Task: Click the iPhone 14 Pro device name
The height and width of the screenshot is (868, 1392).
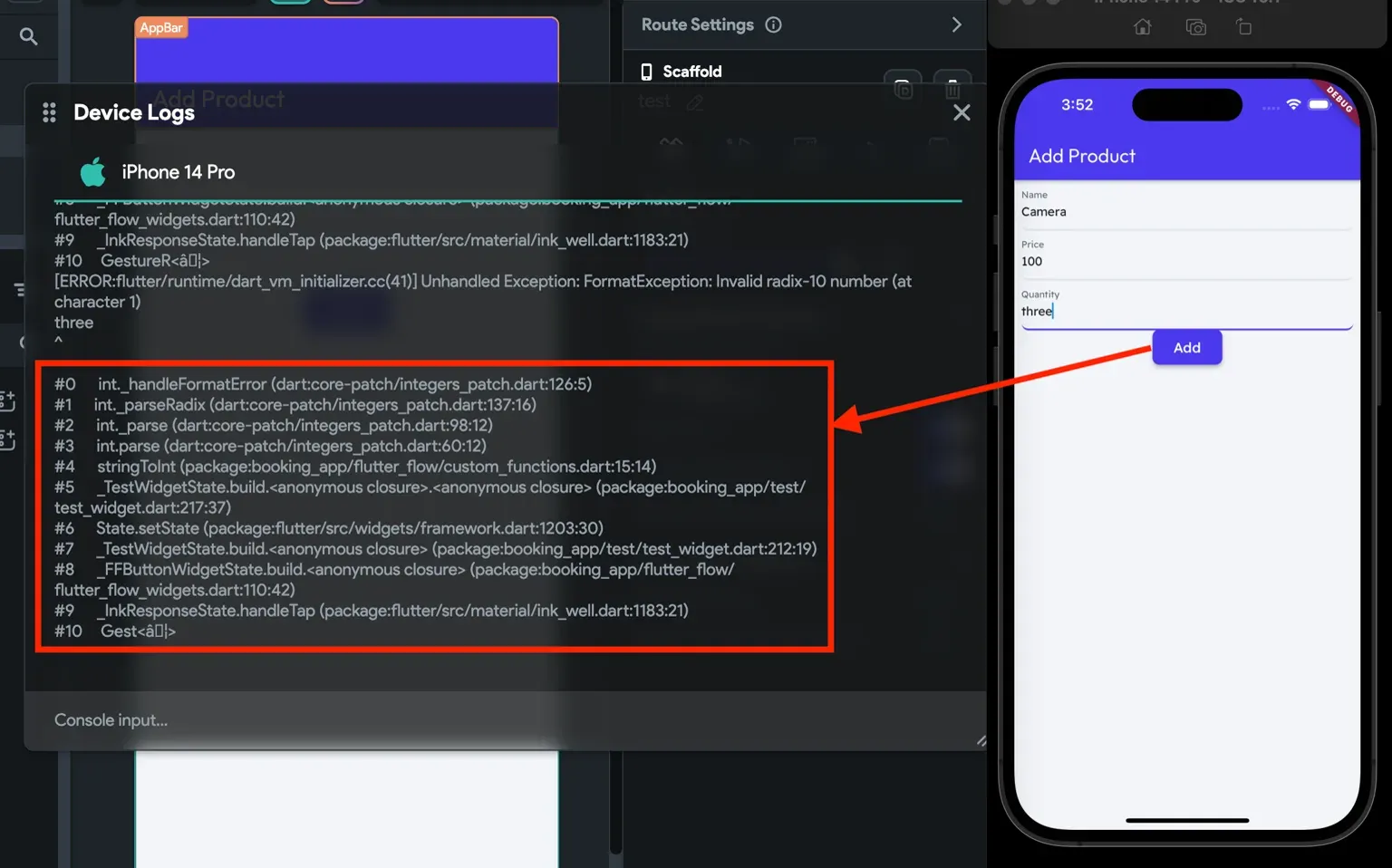Action: 179,172
